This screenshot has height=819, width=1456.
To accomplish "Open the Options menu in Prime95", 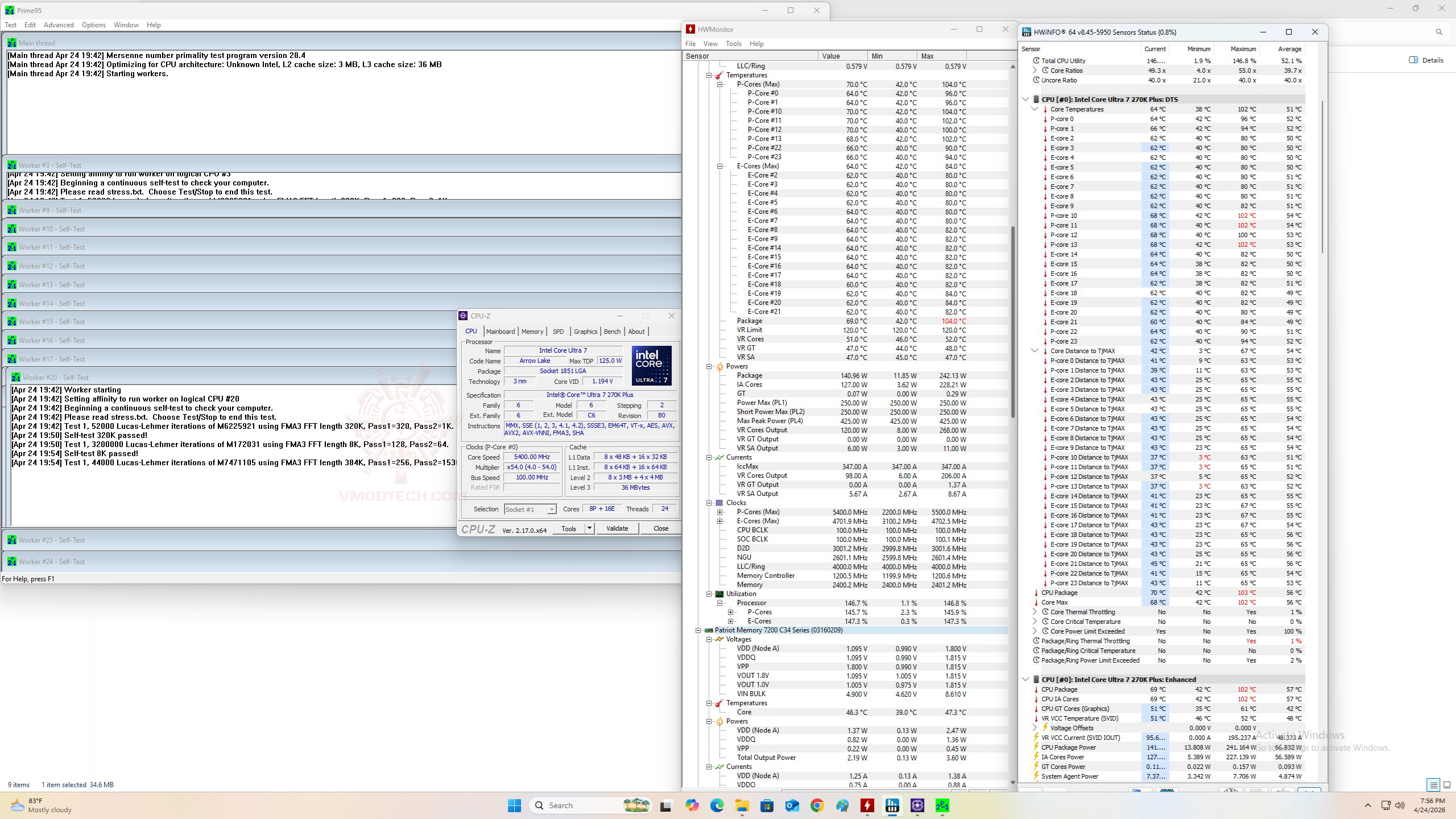I will 94,25.
